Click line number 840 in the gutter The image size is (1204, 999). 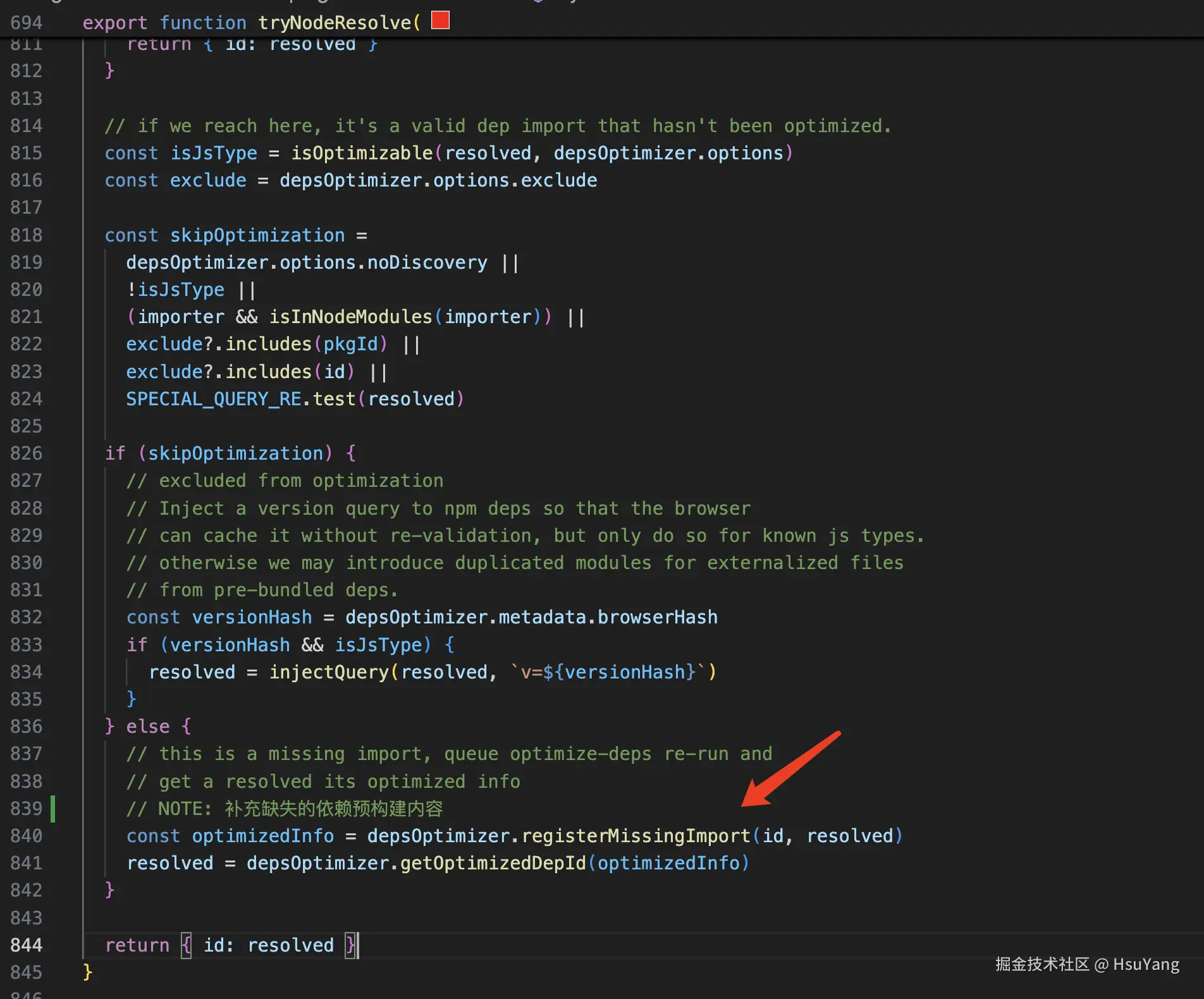(27, 836)
